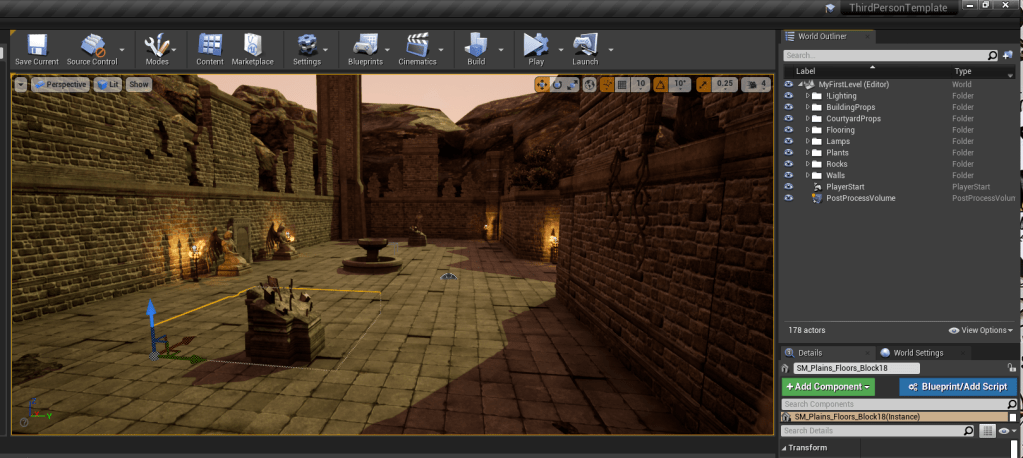Screen dimensions: 1023x458
Task: Collapse the Transform section
Action: [x=786, y=448]
